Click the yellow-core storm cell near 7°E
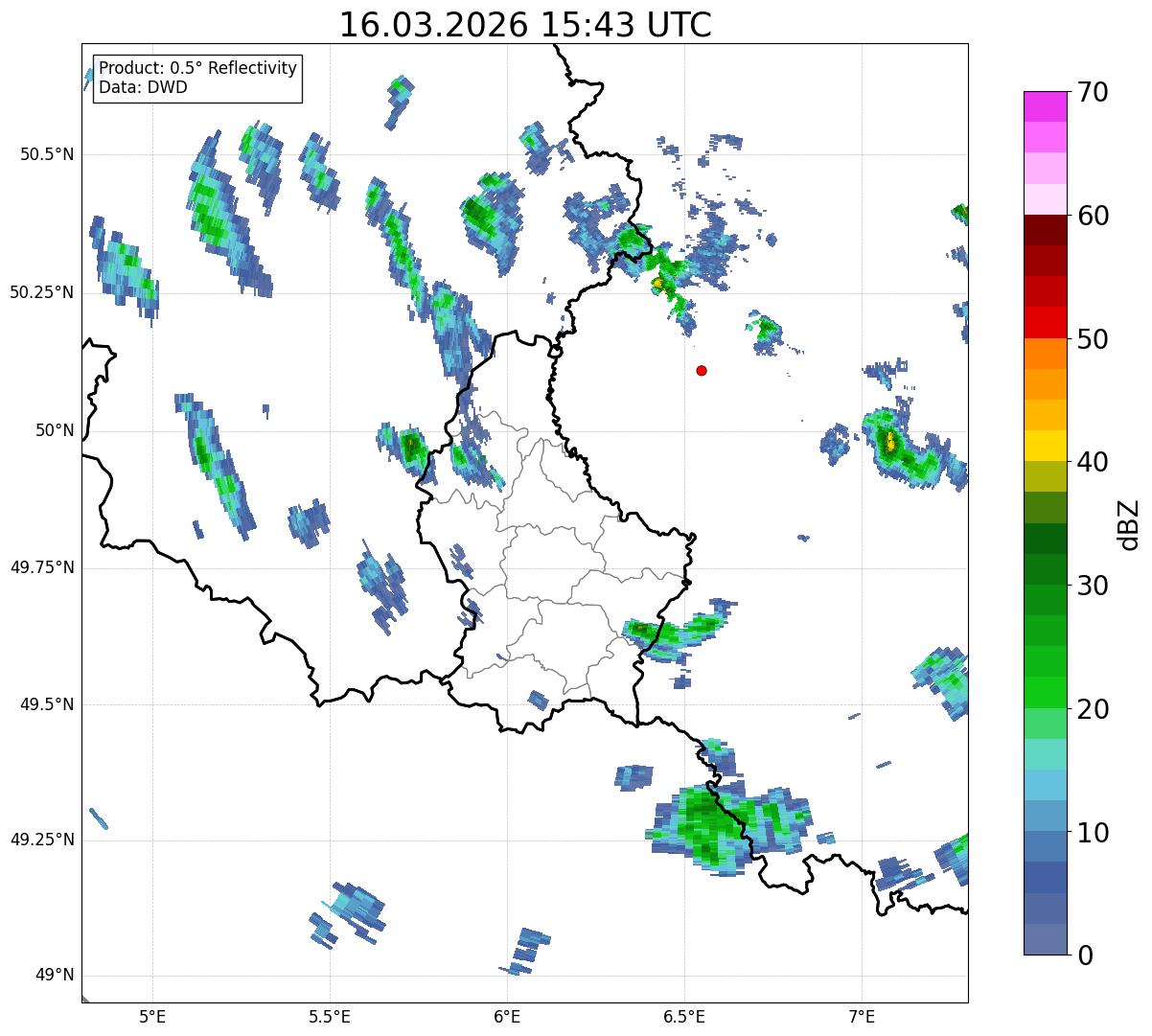 point(890,442)
